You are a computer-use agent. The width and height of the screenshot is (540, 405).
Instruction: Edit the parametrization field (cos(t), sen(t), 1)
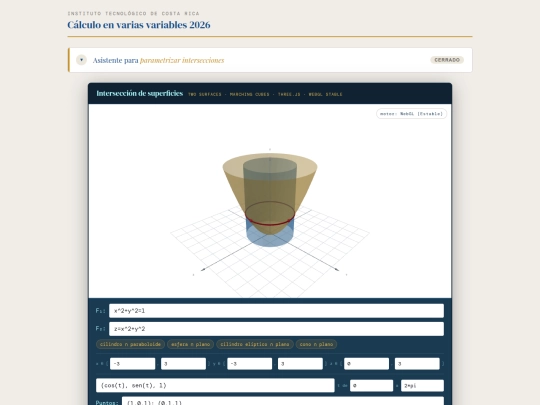215,385
